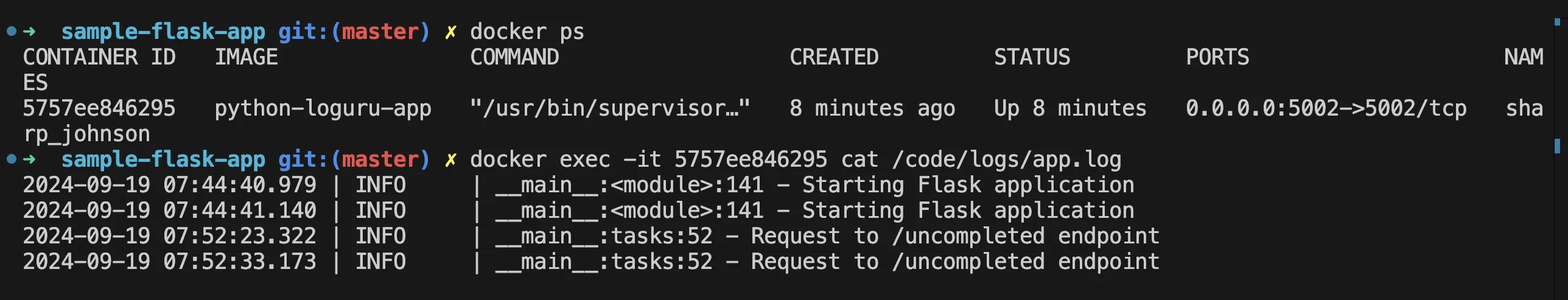Click the lower blue scrollbar marker
The height and width of the screenshot is (300, 1568).
coord(1557,145)
